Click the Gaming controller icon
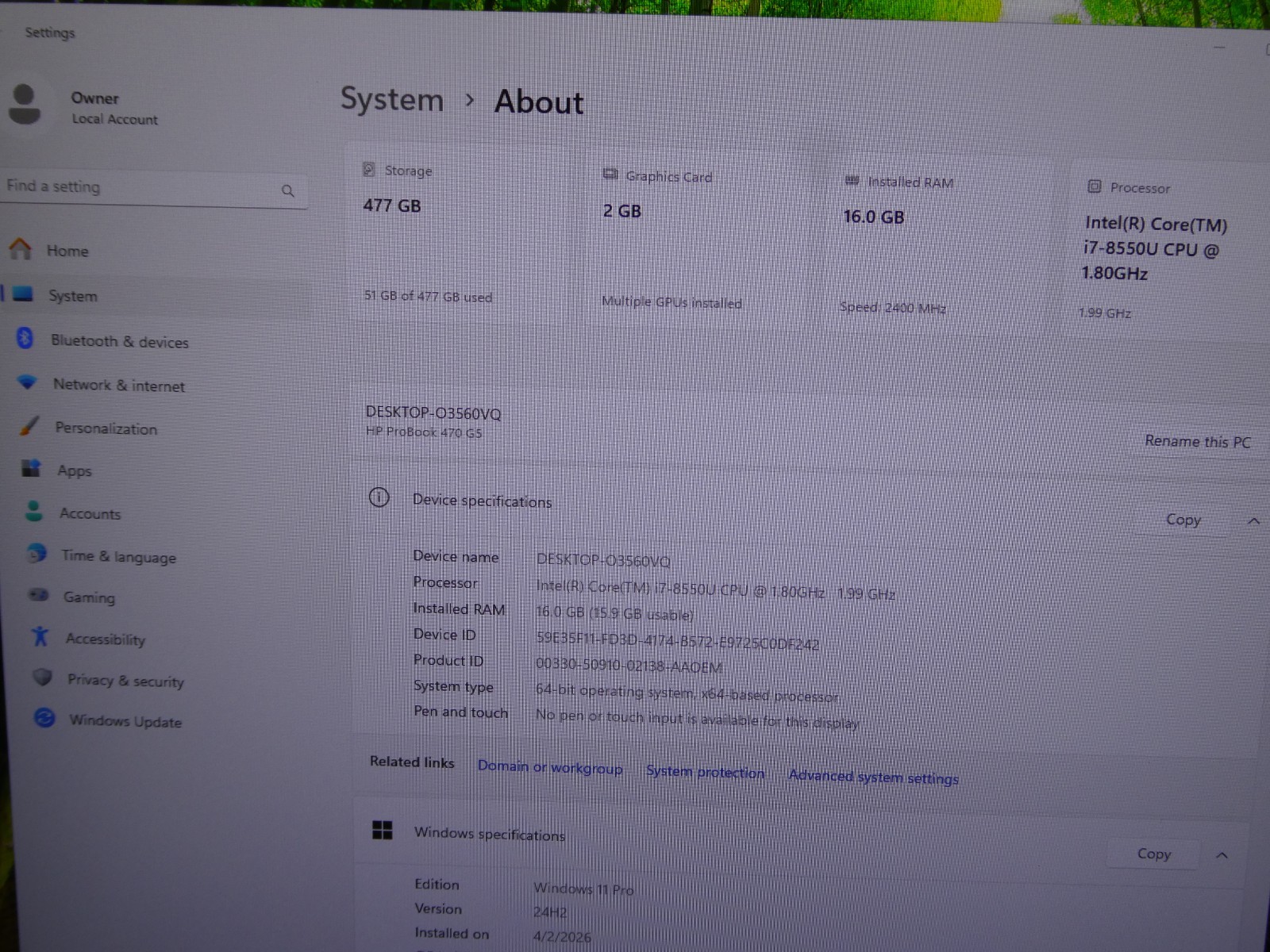Image resolution: width=1270 pixels, height=952 pixels. coord(39,595)
